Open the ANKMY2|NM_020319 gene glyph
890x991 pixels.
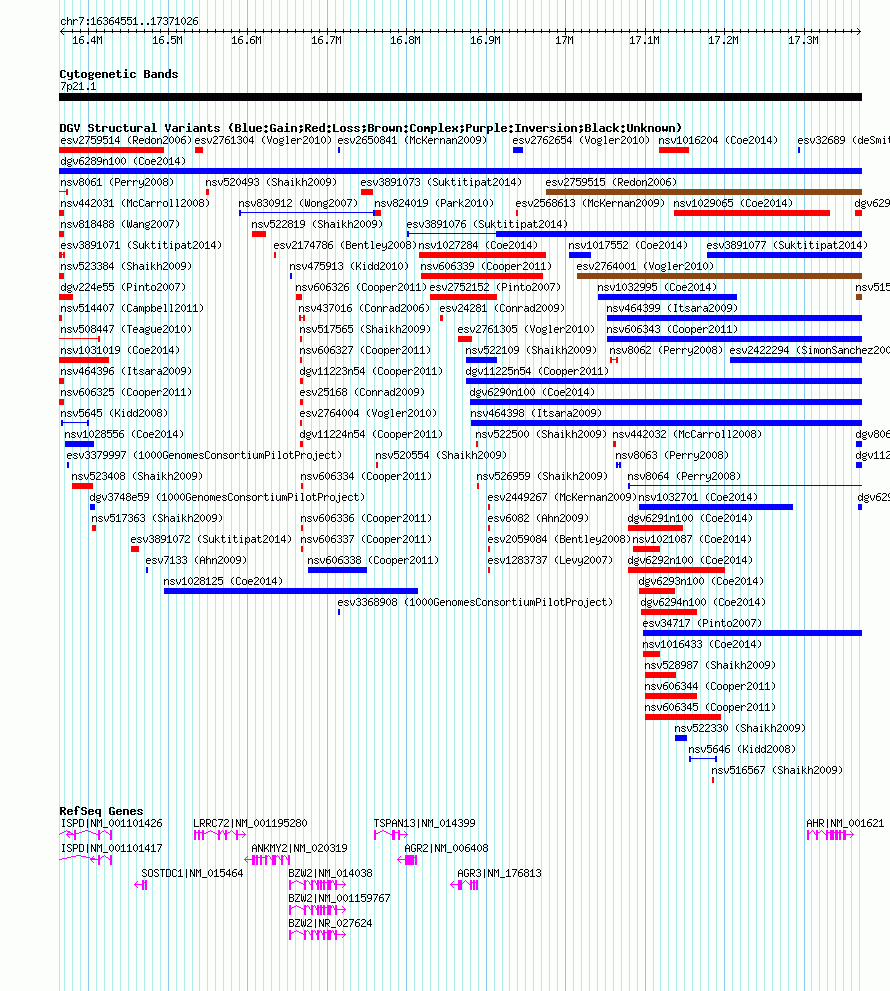267,860
